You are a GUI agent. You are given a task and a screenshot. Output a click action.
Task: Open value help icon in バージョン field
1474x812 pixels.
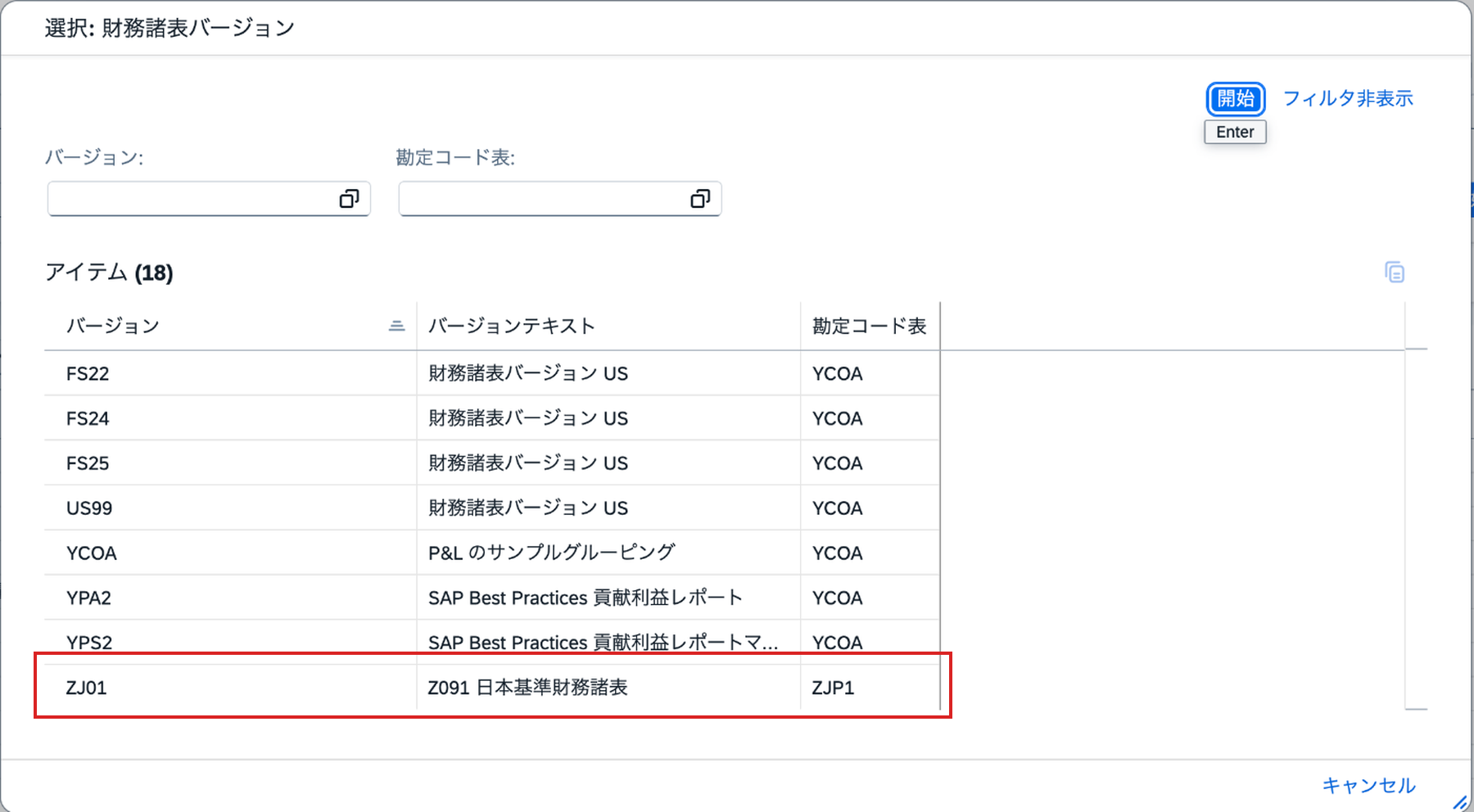tap(350, 199)
